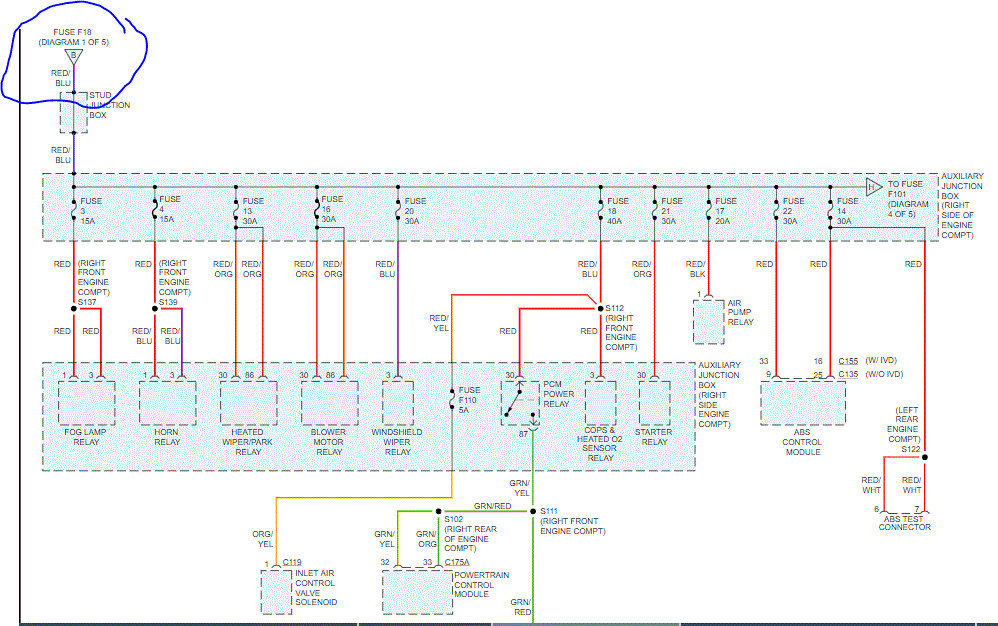Click the "POWERTRAIN CONTROL MODULE" label

coord(481,585)
